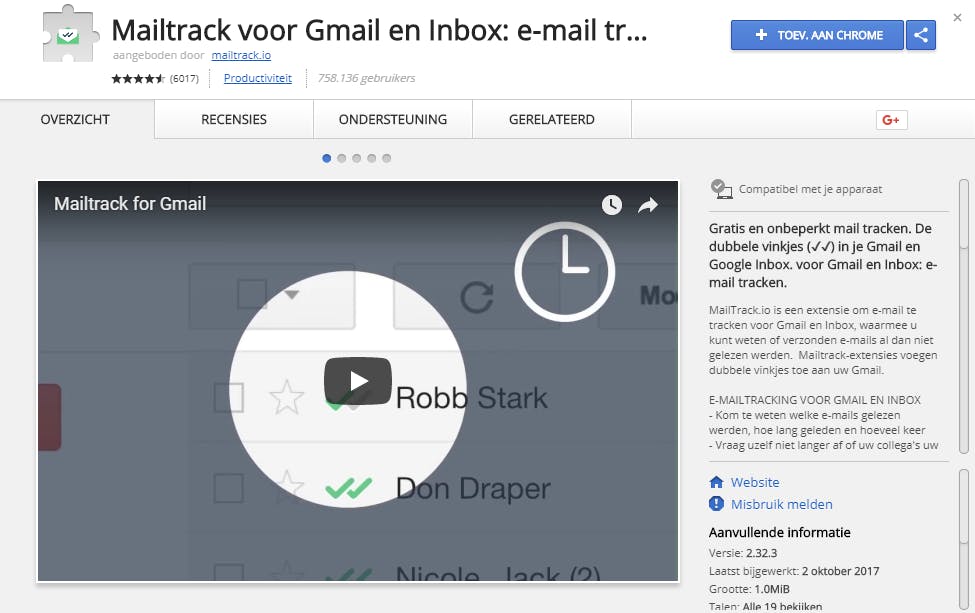The height and width of the screenshot is (613, 975).
Task: Click the Watch later clock icon on video
Action: click(612, 205)
